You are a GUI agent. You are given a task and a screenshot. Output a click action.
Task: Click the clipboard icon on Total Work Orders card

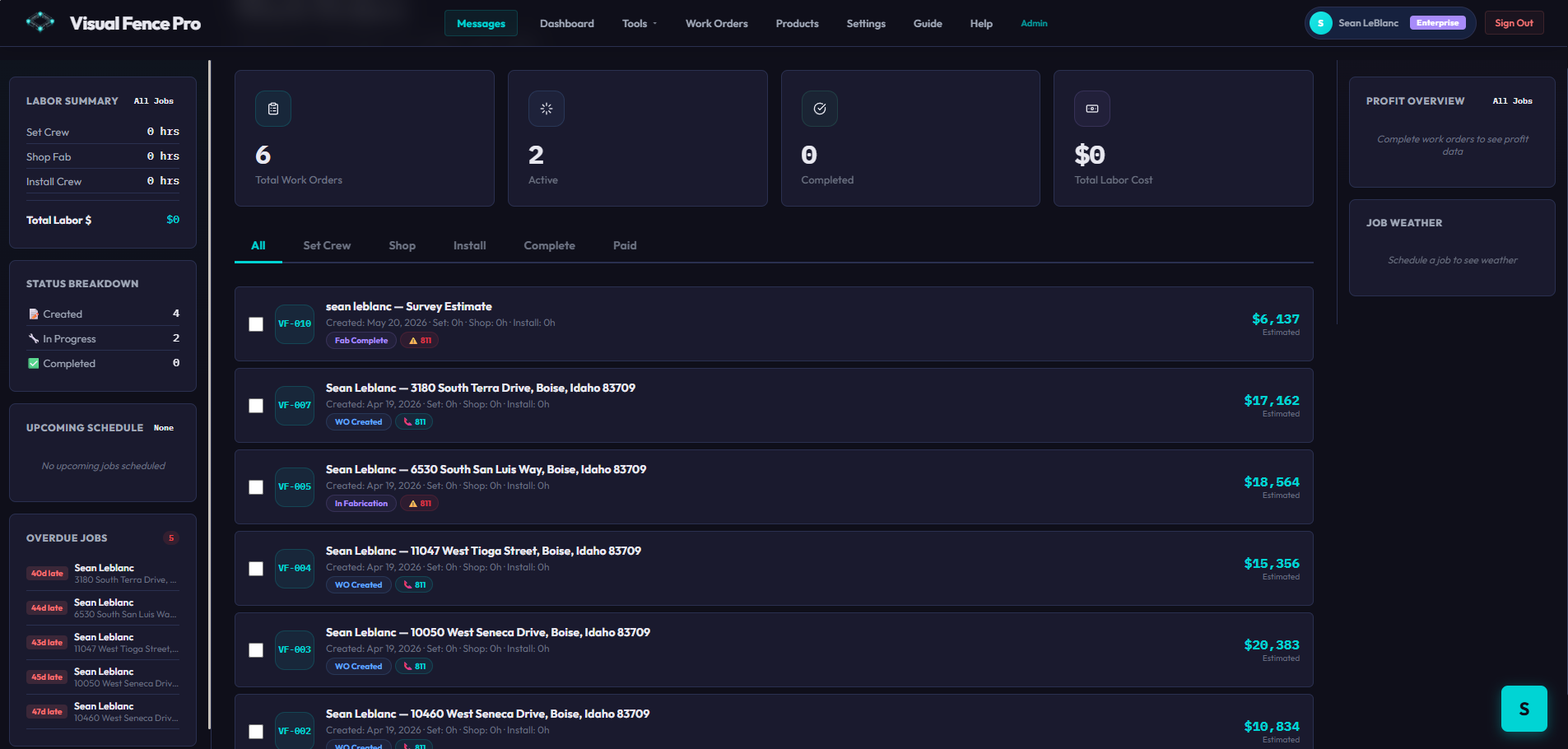point(273,109)
